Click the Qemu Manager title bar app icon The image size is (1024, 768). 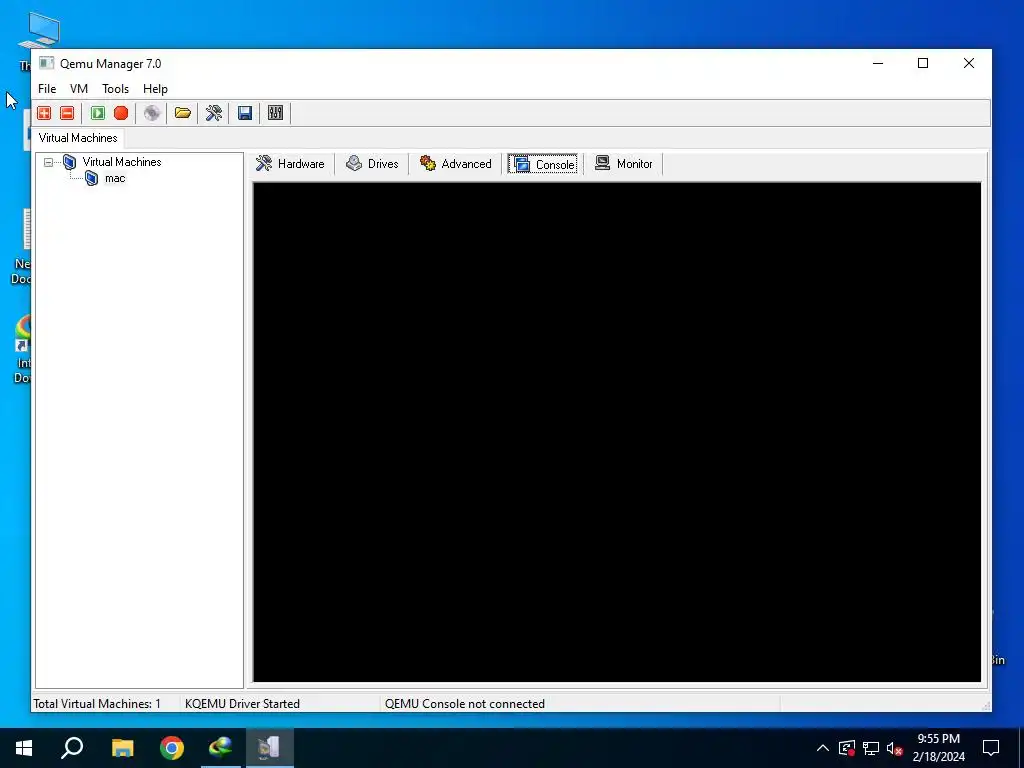click(46, 63)
